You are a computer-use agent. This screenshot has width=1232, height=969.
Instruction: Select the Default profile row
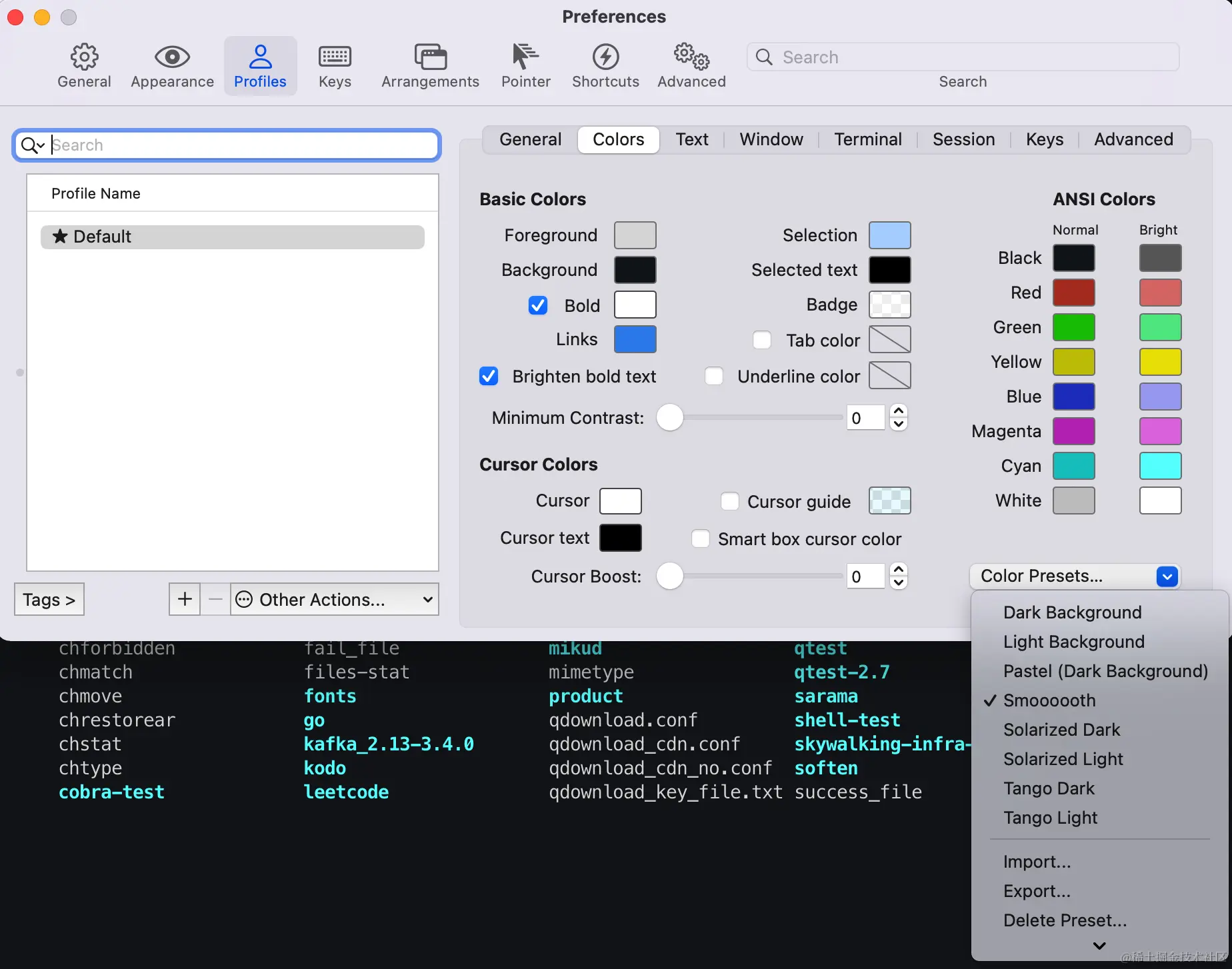[x=233, y=237]
